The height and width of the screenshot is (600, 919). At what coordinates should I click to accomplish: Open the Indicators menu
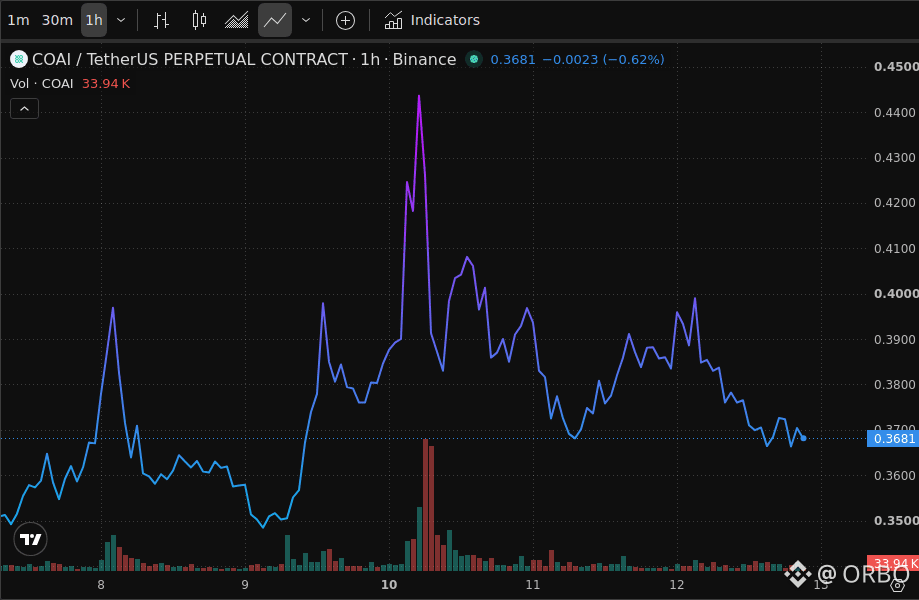point(432,20)
